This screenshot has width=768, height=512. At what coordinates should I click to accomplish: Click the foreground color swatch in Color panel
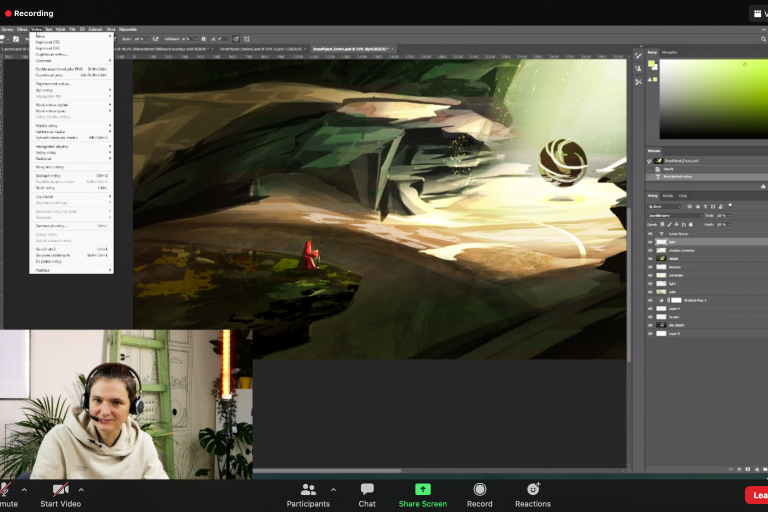[x=651, y=64]
